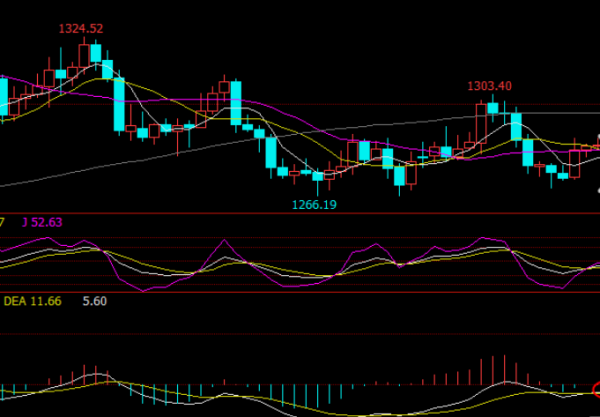Click the cyan candlestick at the far left edge

coord(3,97)
